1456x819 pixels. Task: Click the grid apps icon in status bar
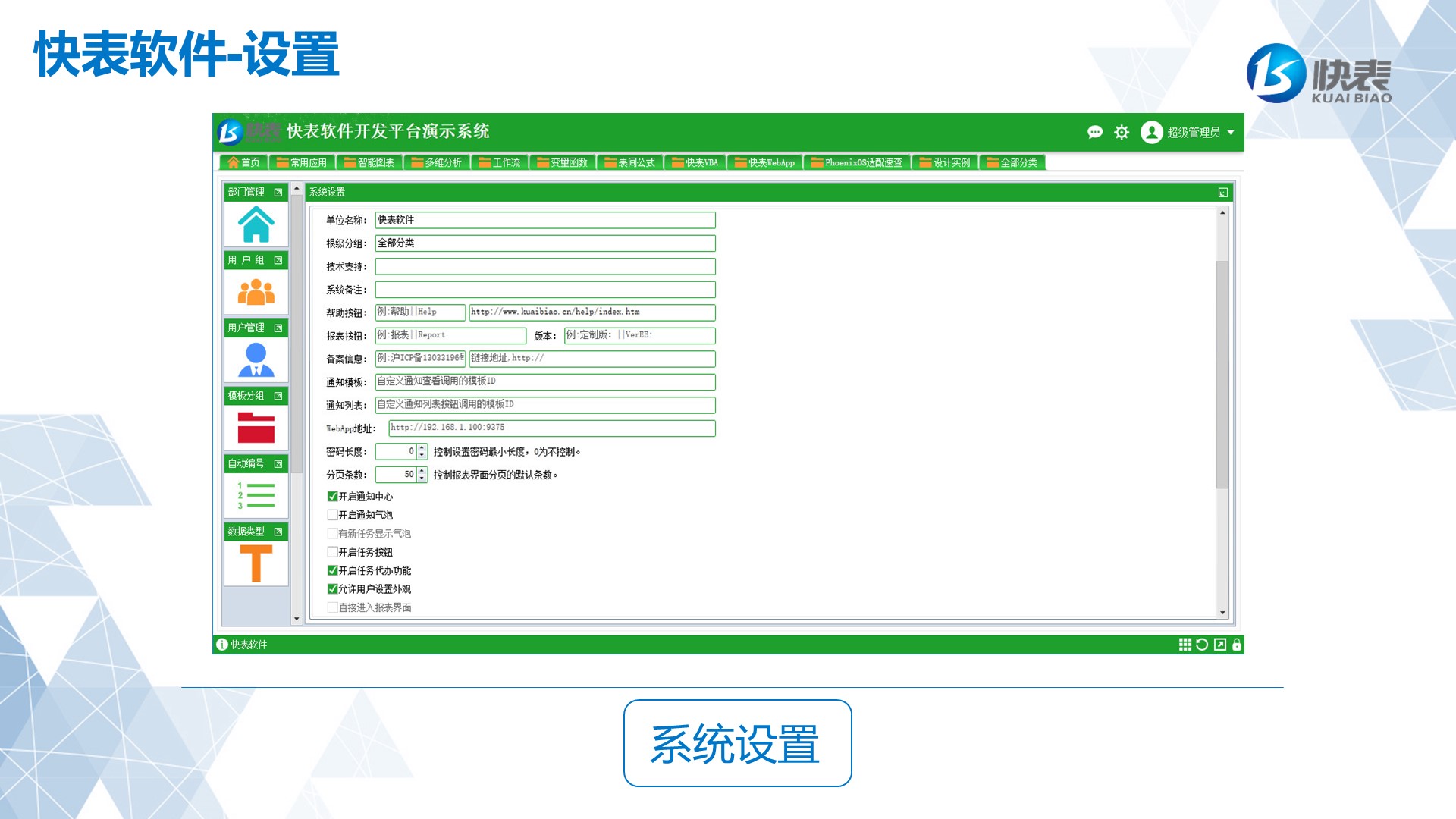pyautogui.click(x=1185, y=645)
